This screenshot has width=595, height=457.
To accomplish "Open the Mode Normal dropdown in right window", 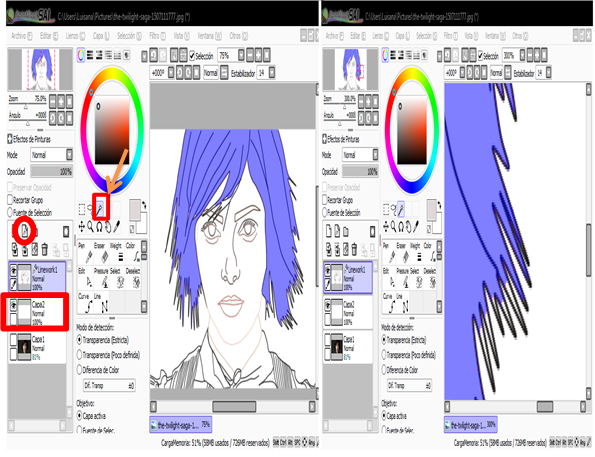I will pos(360,155).
